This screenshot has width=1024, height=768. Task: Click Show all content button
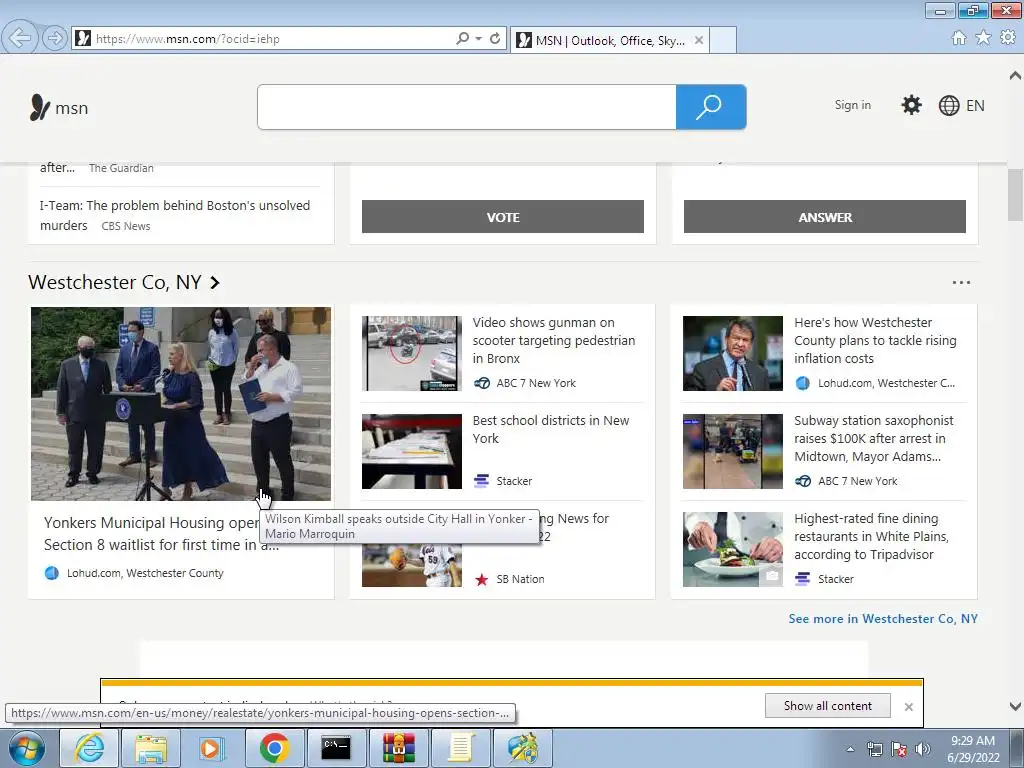[x=827, y=705]
